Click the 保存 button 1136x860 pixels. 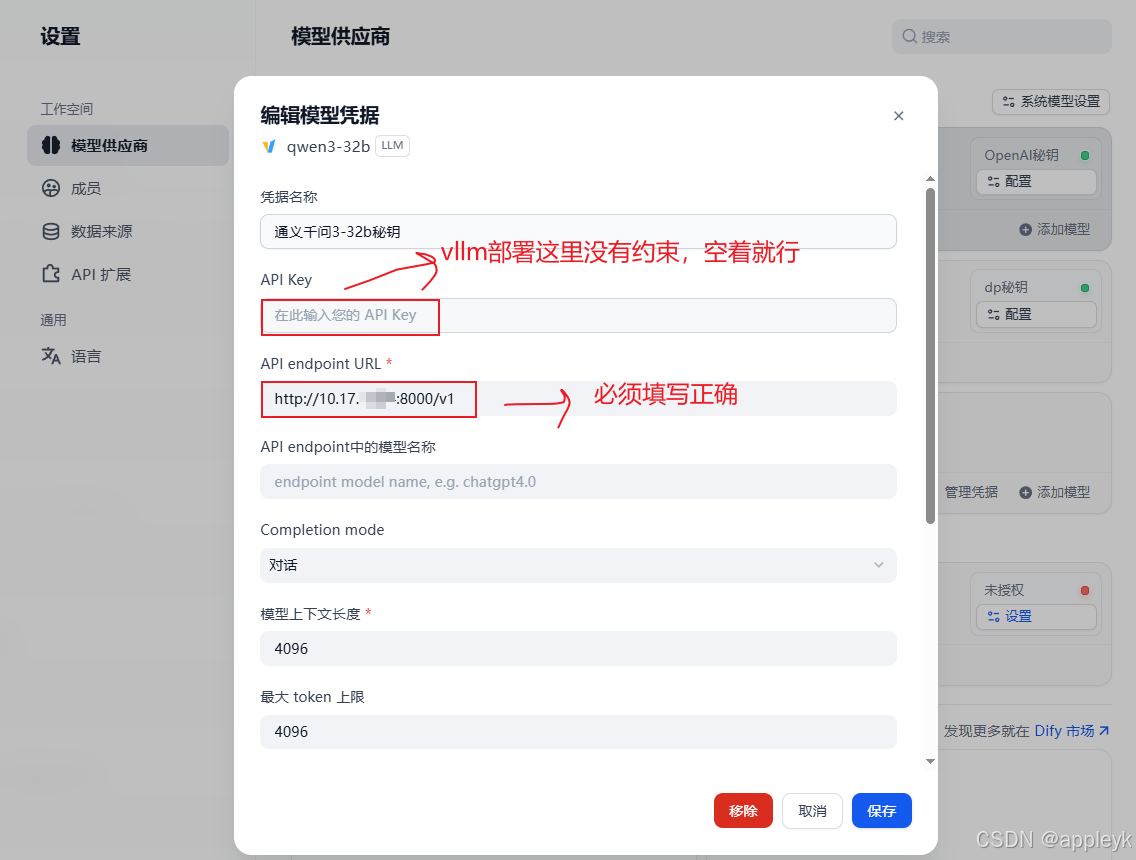coord(881,811)
